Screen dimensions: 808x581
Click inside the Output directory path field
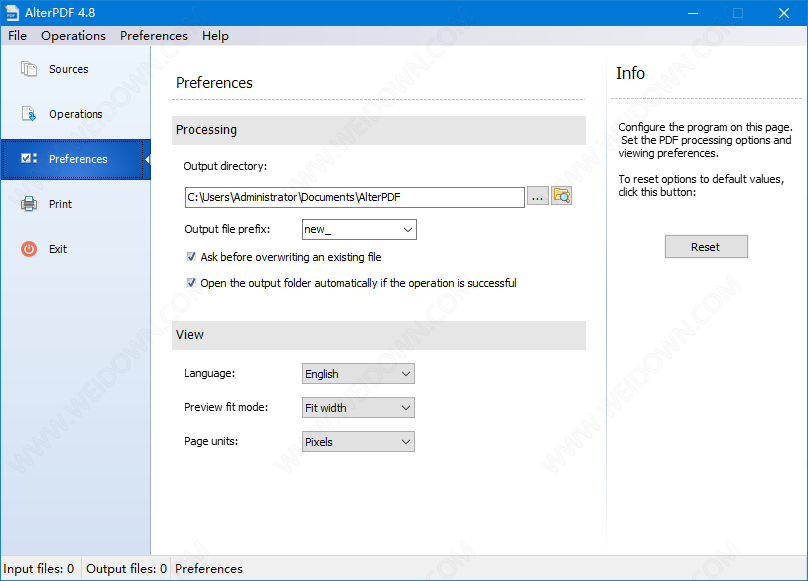355,197
